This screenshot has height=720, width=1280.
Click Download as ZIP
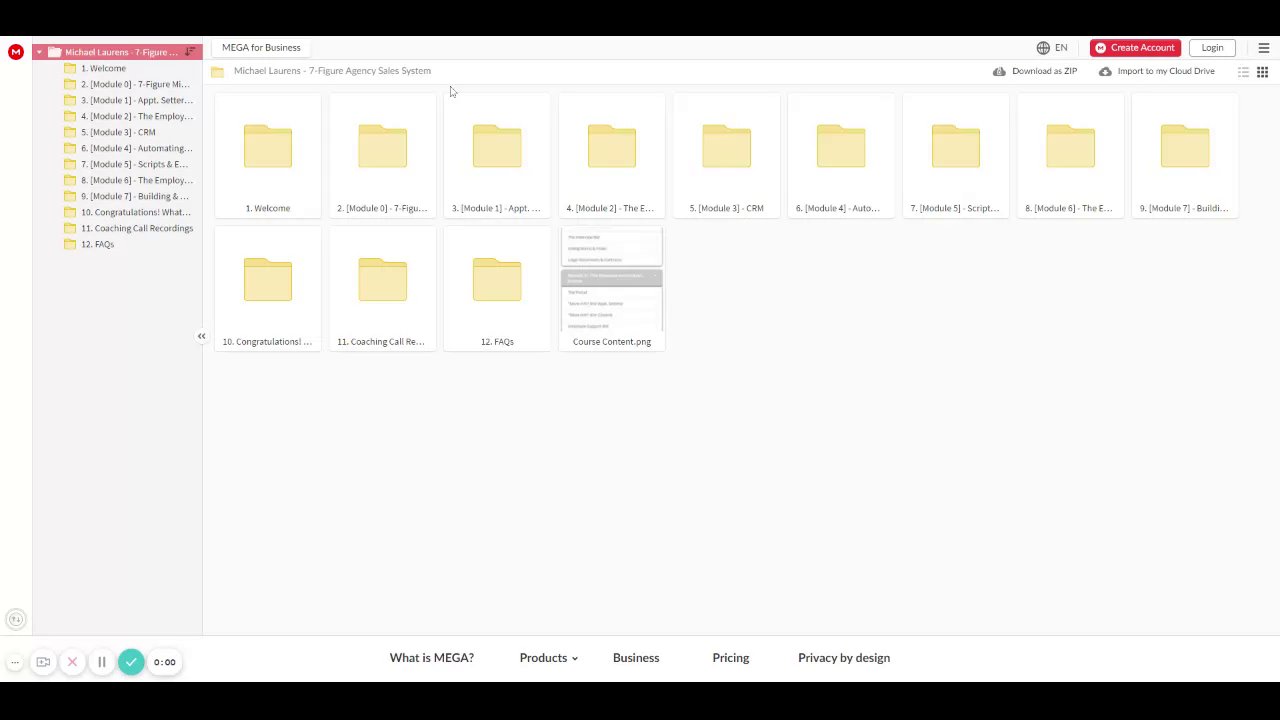[x=1035, y=71]
